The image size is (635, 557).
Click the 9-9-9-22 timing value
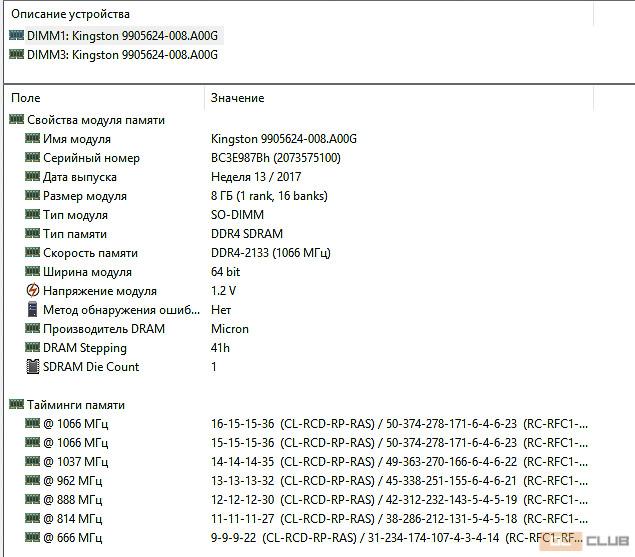233,538
